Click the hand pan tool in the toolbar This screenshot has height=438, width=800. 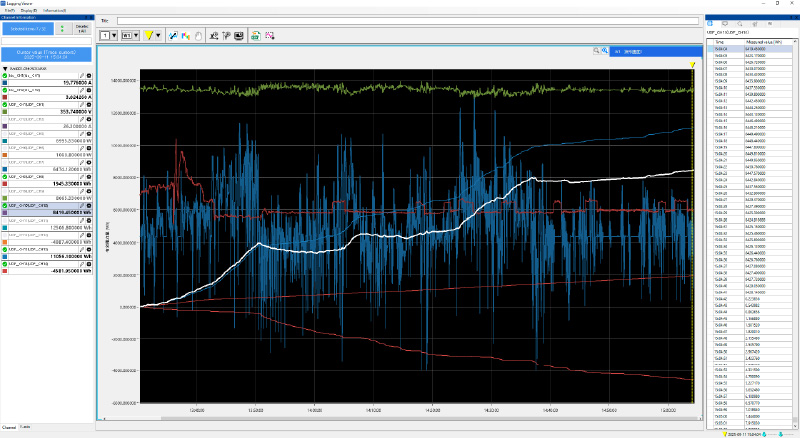pos(199,35)
